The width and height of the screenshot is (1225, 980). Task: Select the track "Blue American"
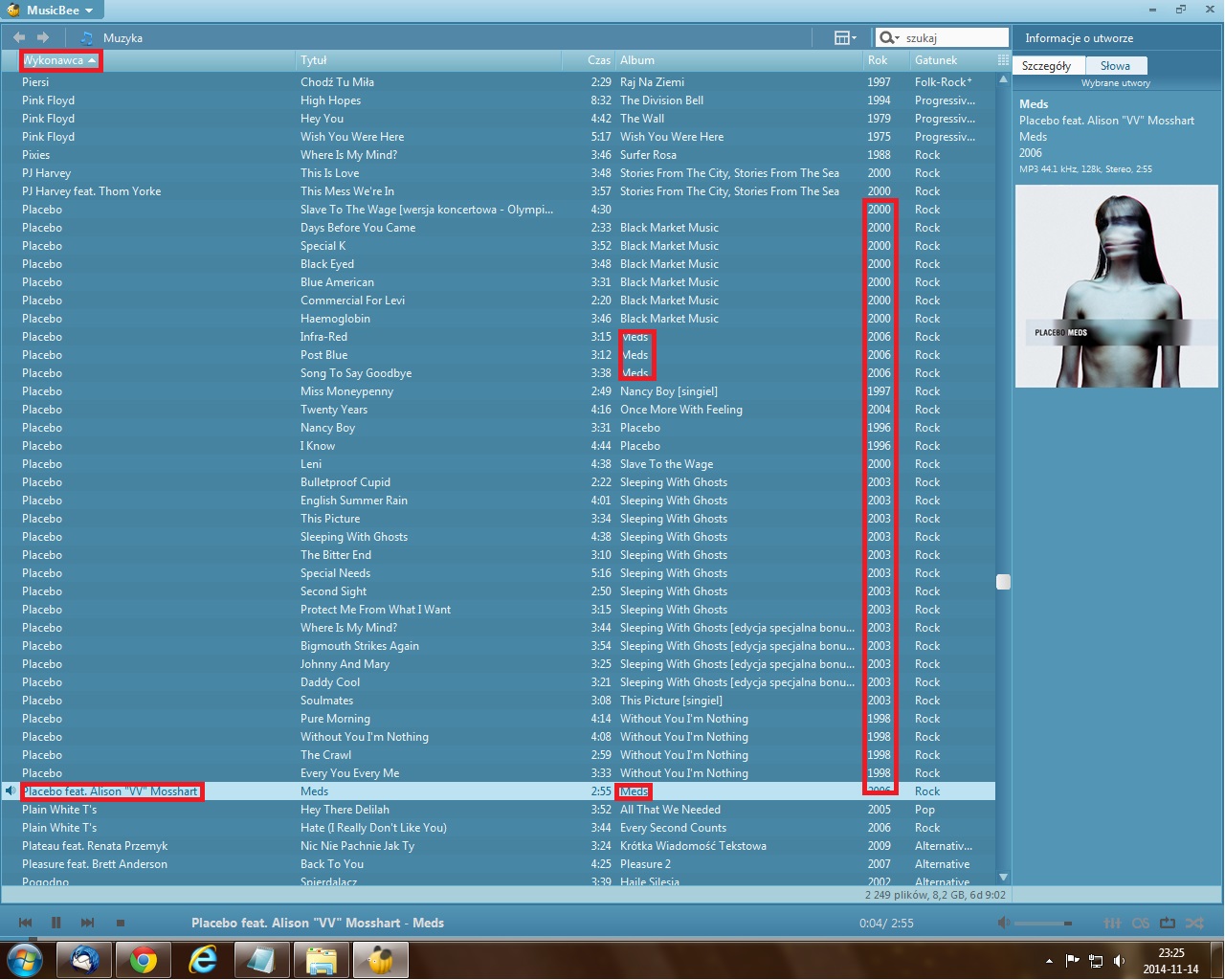click(337, 282)
